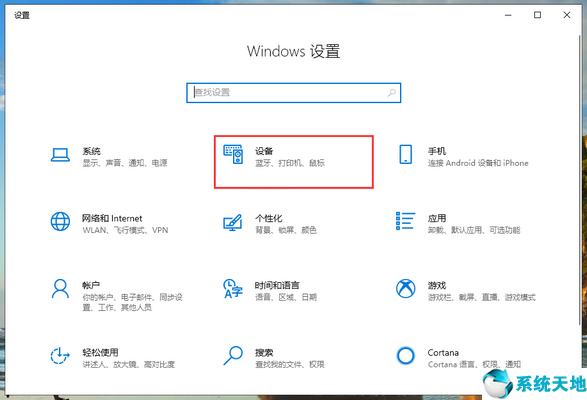The height and width of the screenshot is (400, 587).
Task: Open the 设备 settings title link
Action: (x=264, y=151)
